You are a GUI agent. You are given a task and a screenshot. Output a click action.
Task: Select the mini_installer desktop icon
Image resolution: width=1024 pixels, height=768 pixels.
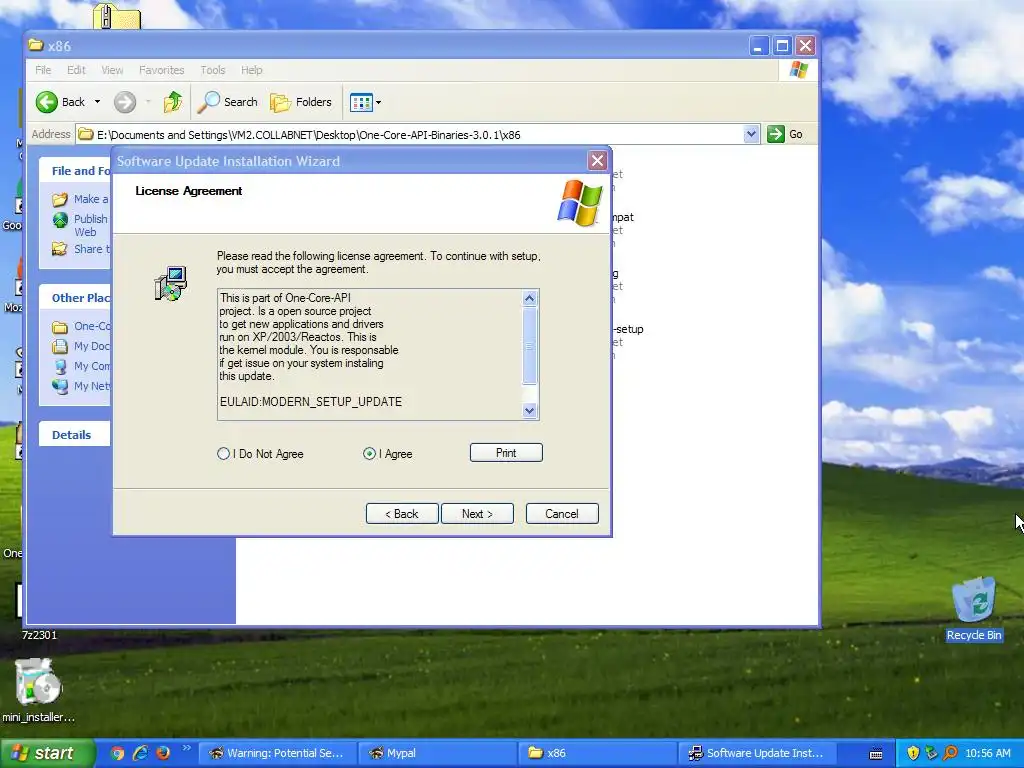pos(38,691)
